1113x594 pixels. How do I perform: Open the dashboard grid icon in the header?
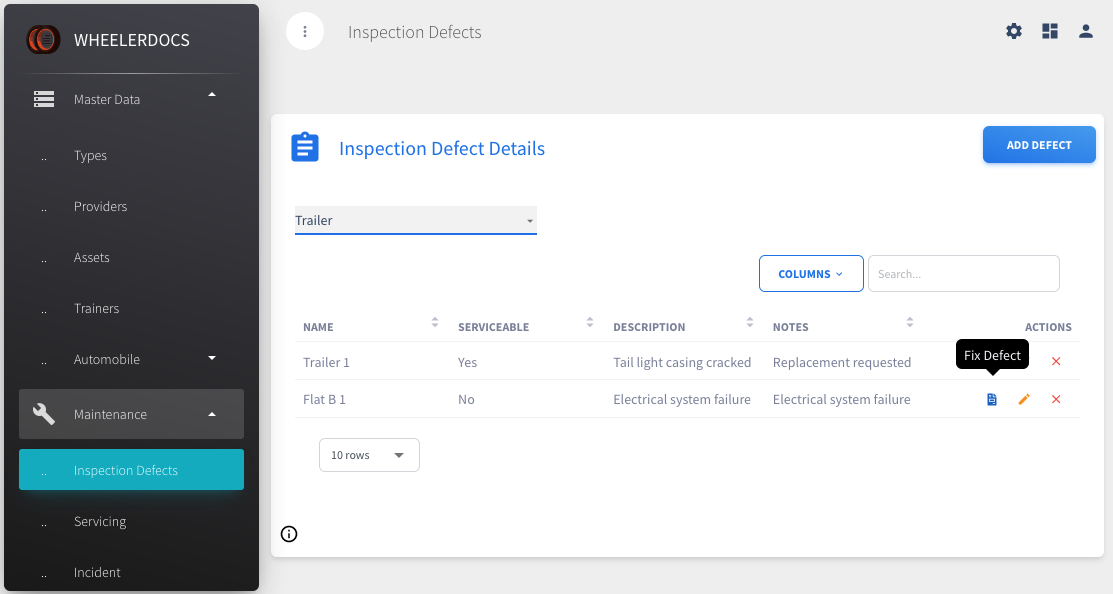[x=1050, y=31]
